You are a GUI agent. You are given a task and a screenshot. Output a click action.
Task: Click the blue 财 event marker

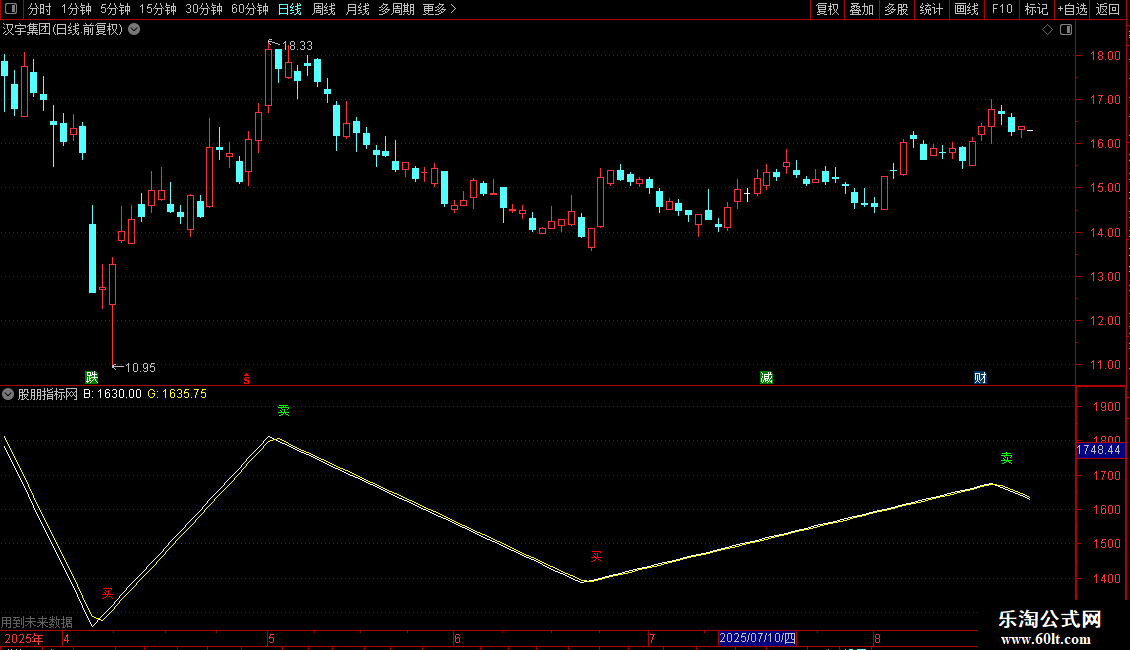pyautogui.click(x=980, y=378)
